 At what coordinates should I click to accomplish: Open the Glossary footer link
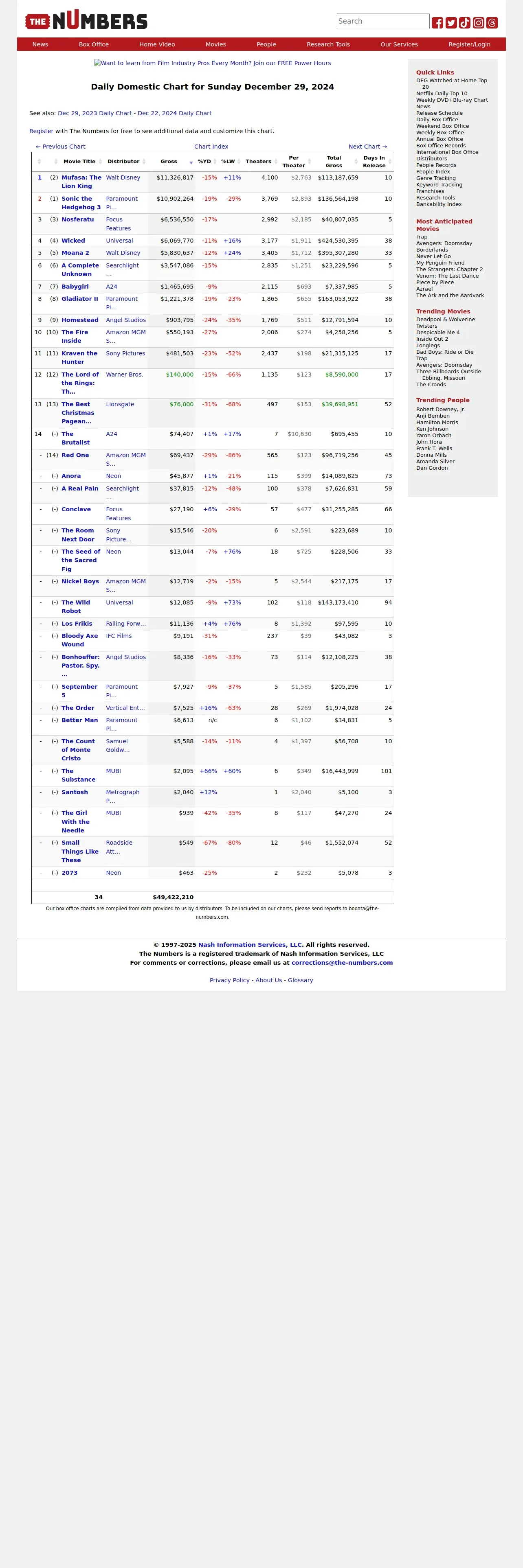[x=300, y=980]
